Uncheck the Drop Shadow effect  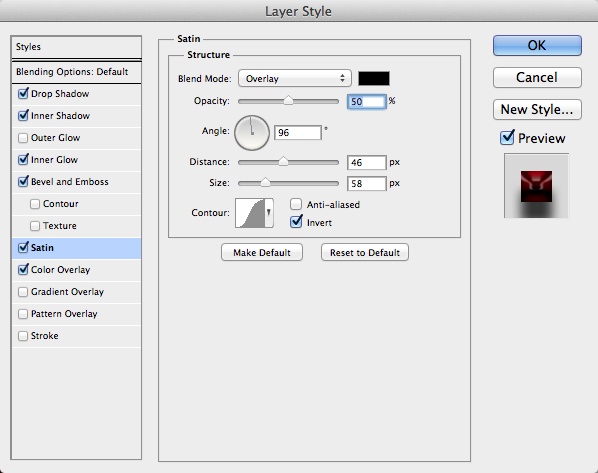click(x=23, y=93)
